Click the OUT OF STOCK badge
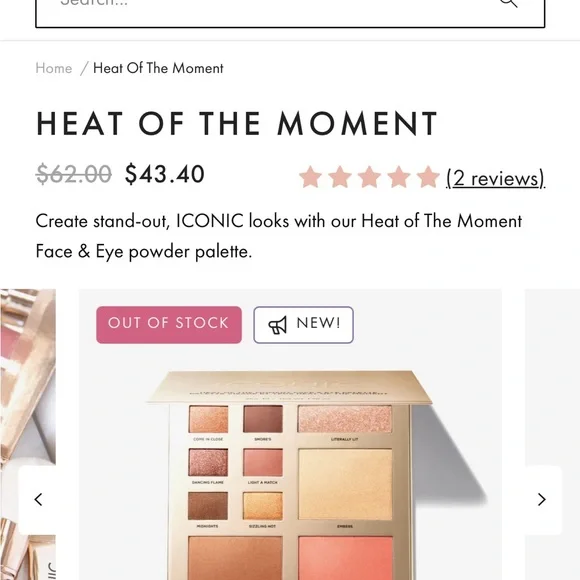The image size is (580, 580). [x=169, y=325]
